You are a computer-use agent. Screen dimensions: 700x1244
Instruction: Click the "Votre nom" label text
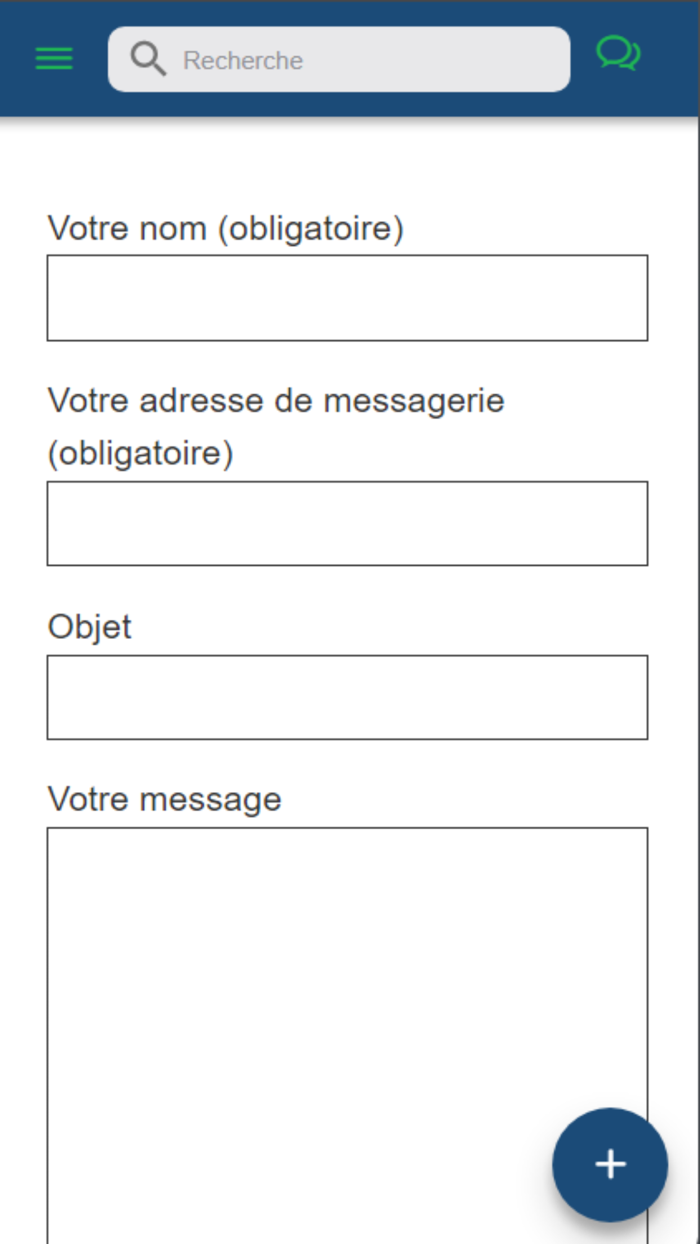(128, 229)
